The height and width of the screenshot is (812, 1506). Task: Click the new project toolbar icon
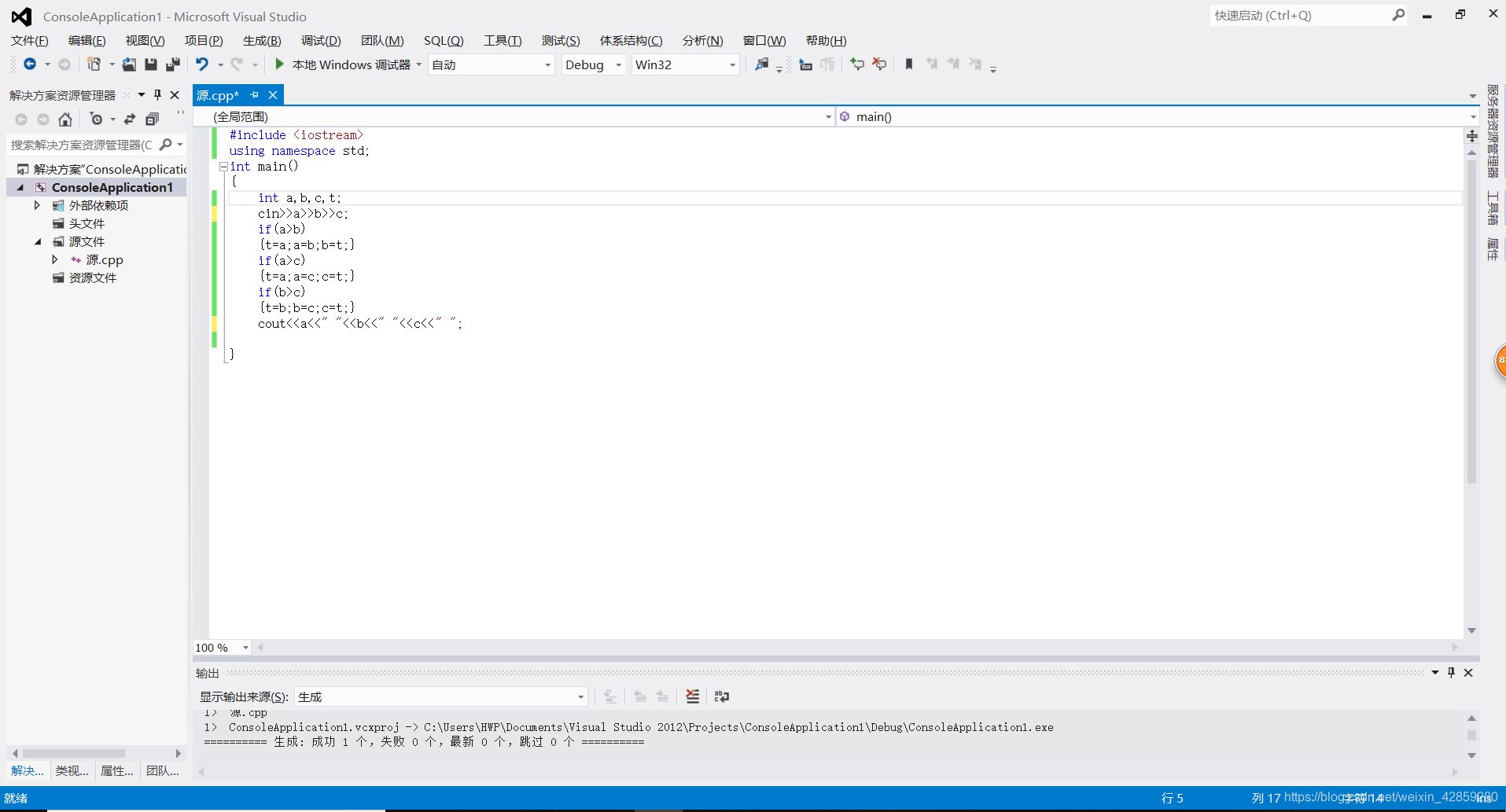pos(94,64)
